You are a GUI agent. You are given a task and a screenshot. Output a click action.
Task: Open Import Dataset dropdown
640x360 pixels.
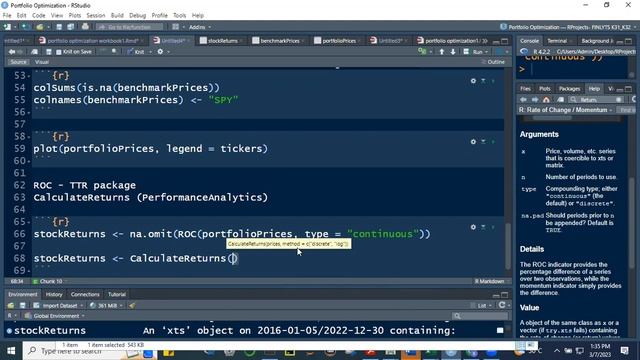click(58, 305)
